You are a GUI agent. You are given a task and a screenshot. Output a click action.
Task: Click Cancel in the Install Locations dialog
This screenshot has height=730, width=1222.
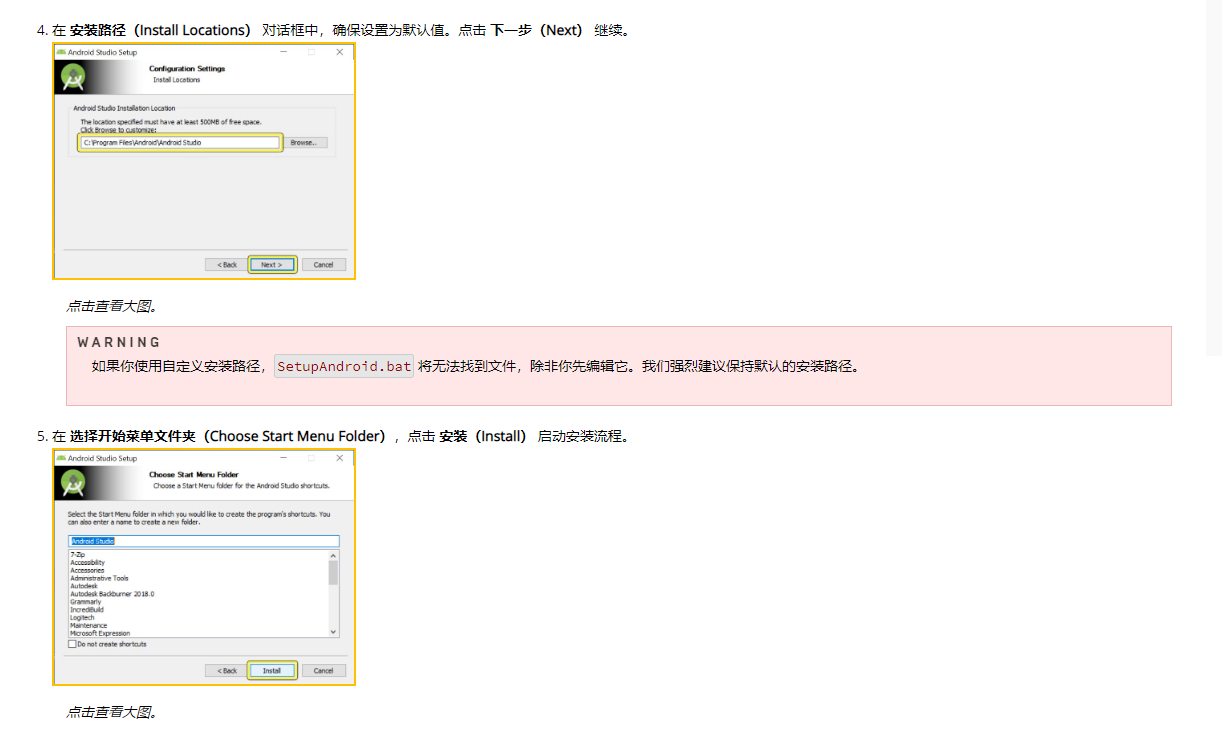coord(323,265)
